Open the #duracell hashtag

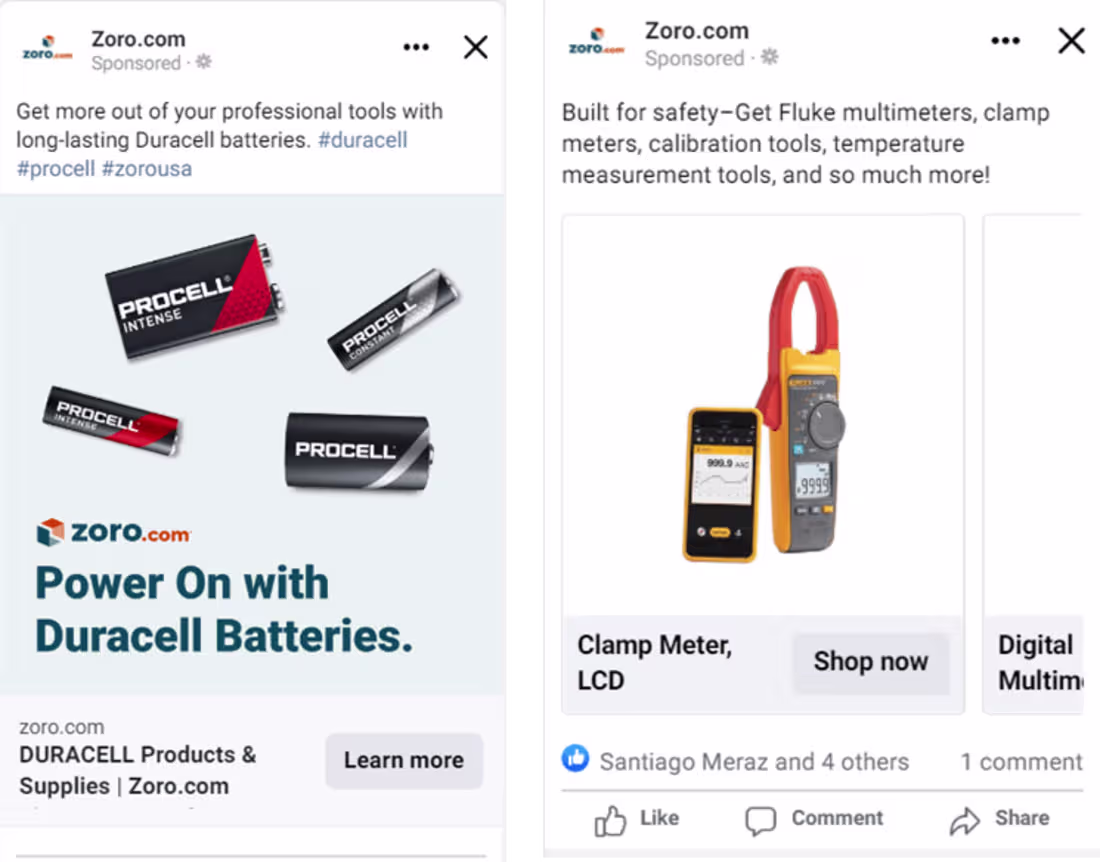[x=362, y=140]
